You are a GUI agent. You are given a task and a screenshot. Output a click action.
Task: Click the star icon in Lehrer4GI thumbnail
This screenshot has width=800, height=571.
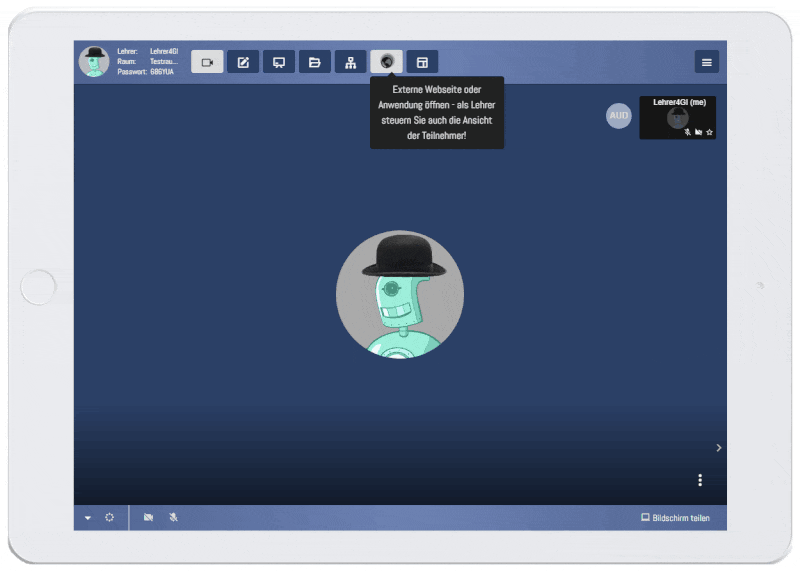[x=709, y=132]
